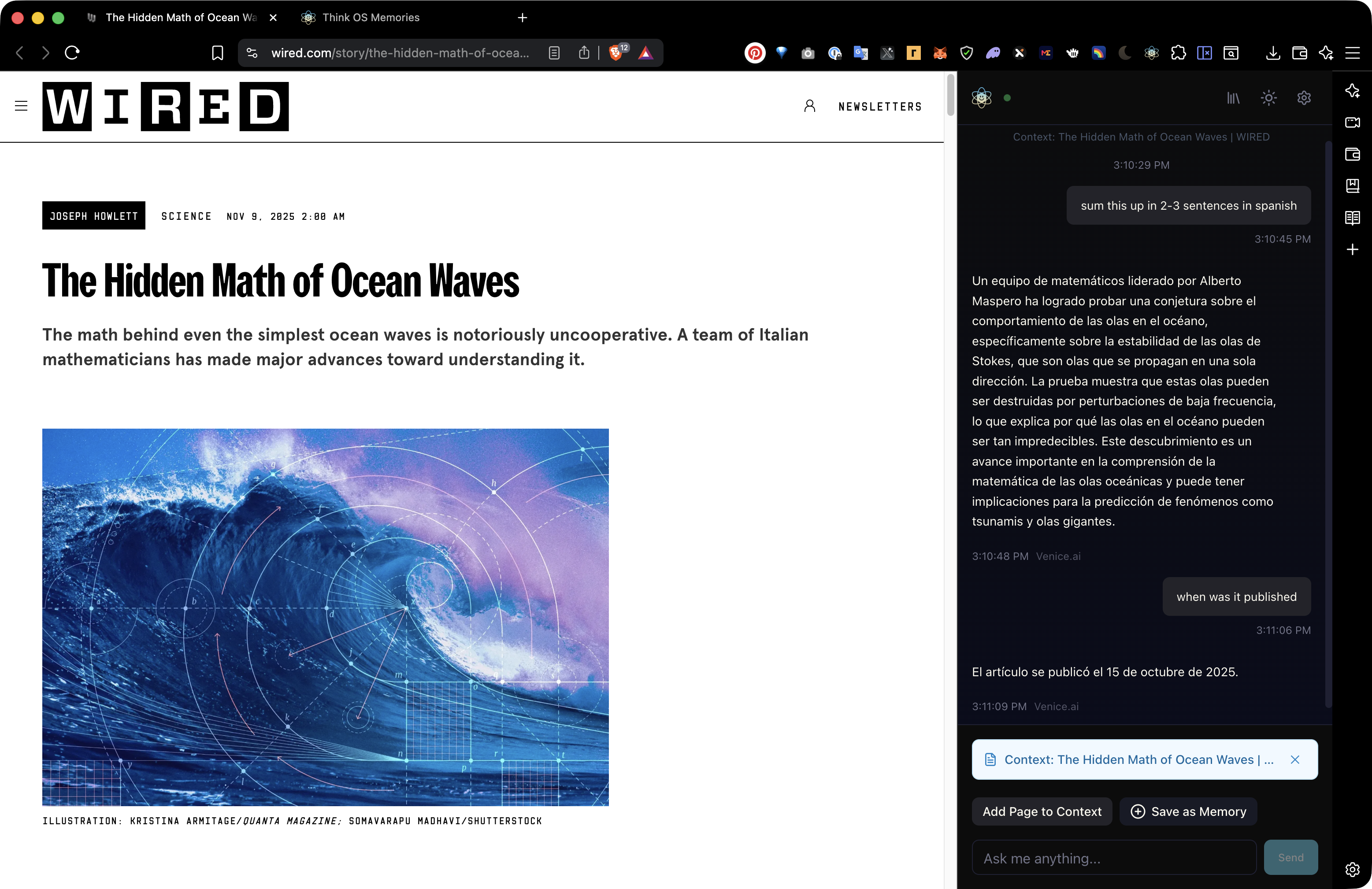Remove the Ocean Waves context chip
Viewport: 1372px width, 889px height.
click(1296, 760)
